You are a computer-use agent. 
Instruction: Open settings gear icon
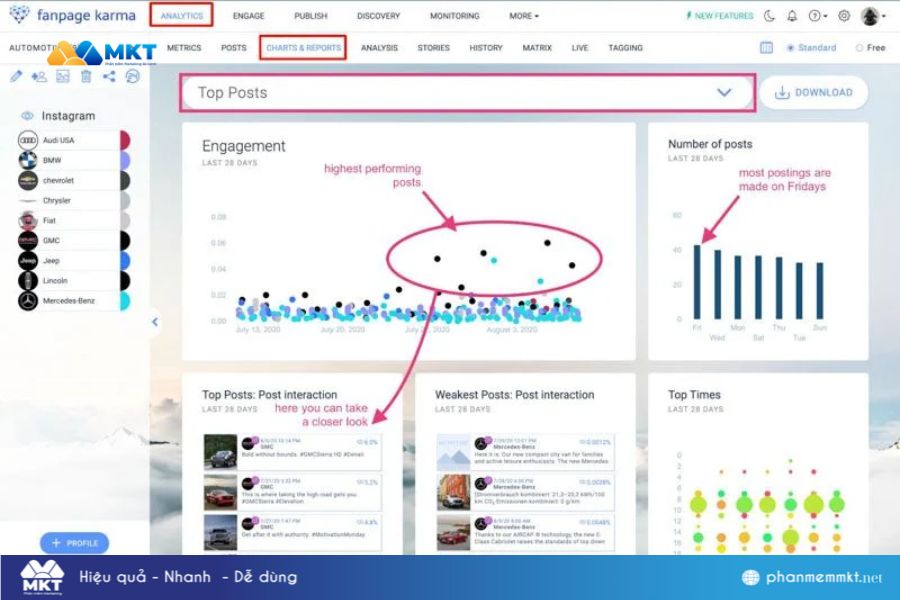[x=844, y=16]
